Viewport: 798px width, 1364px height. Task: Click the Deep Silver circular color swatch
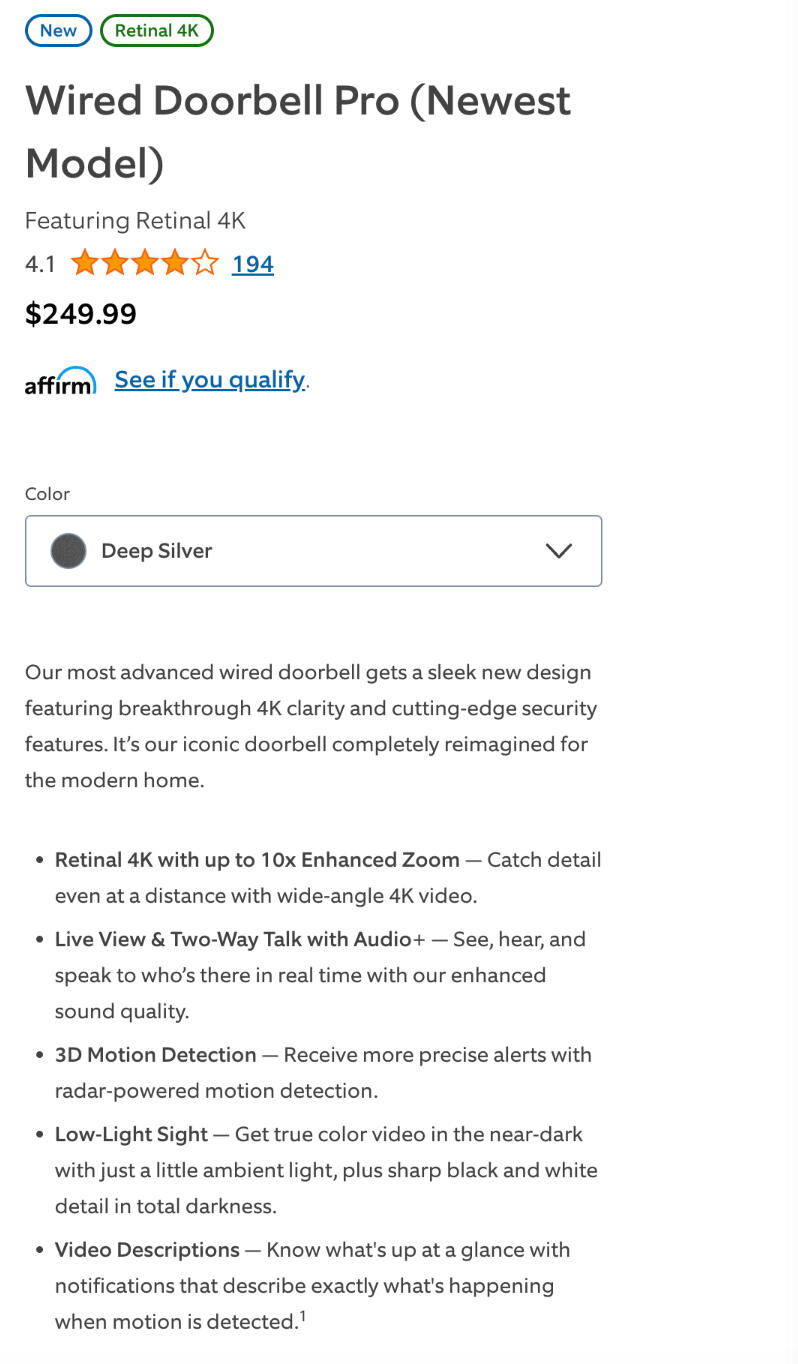pos(68,551)
